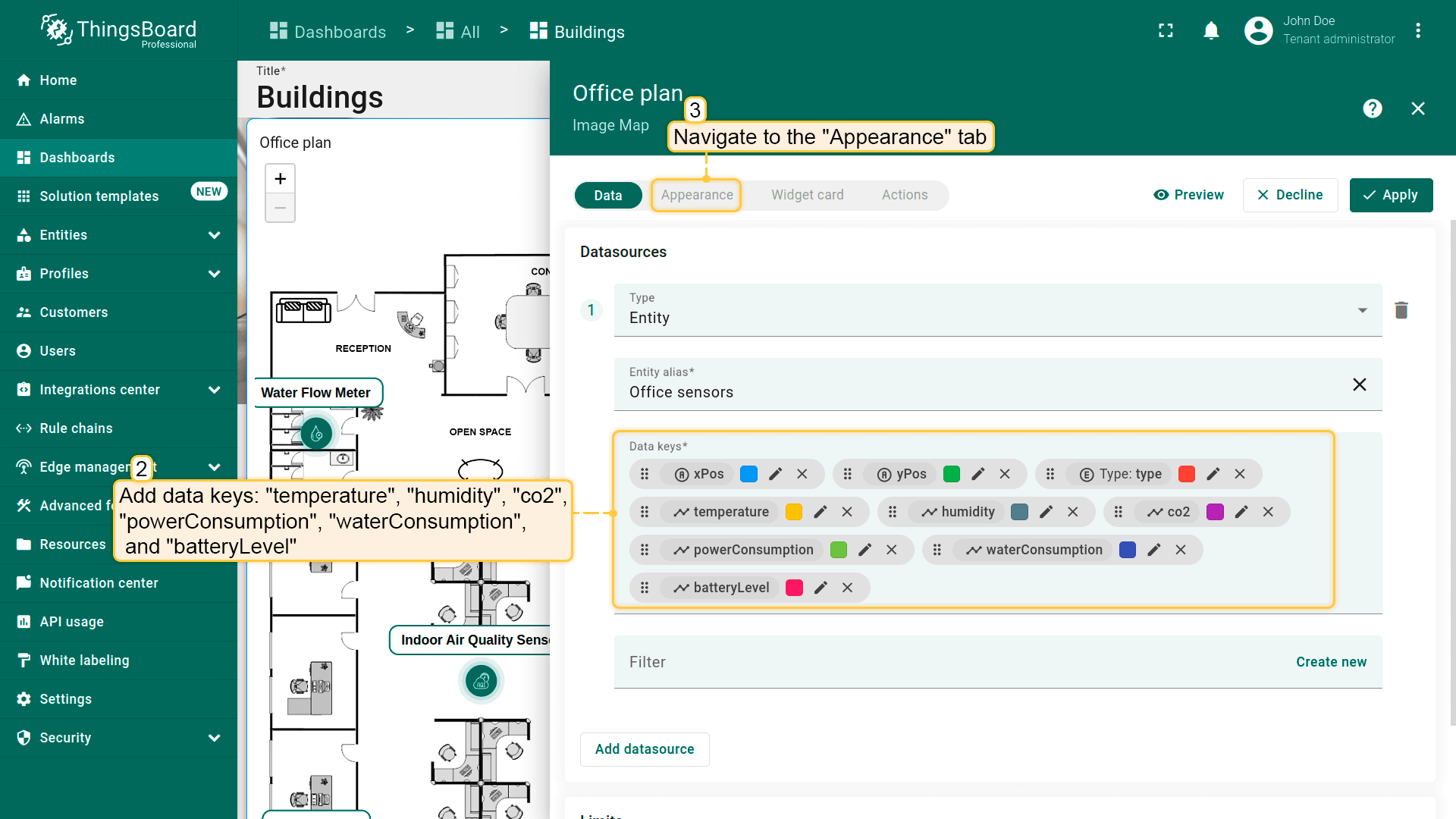The width and height of the screenshot is (1456, 819).
Task: Click the co2 key color swatch
Action: pos(1215,512)
